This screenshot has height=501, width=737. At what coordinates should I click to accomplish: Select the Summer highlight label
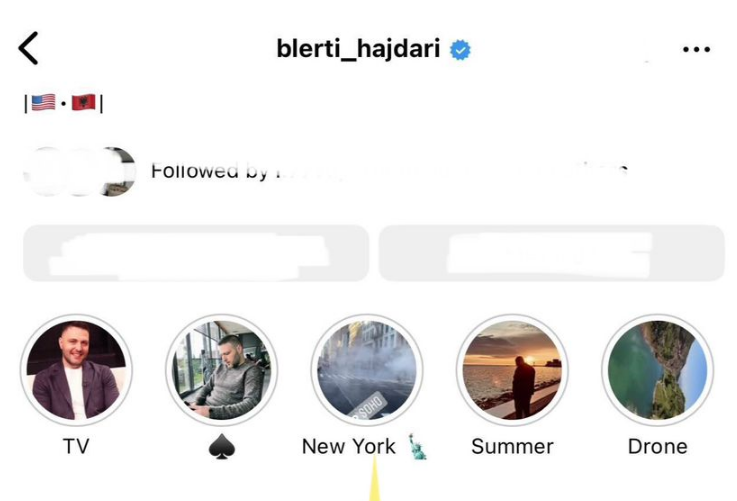click(x=512, y=446)
